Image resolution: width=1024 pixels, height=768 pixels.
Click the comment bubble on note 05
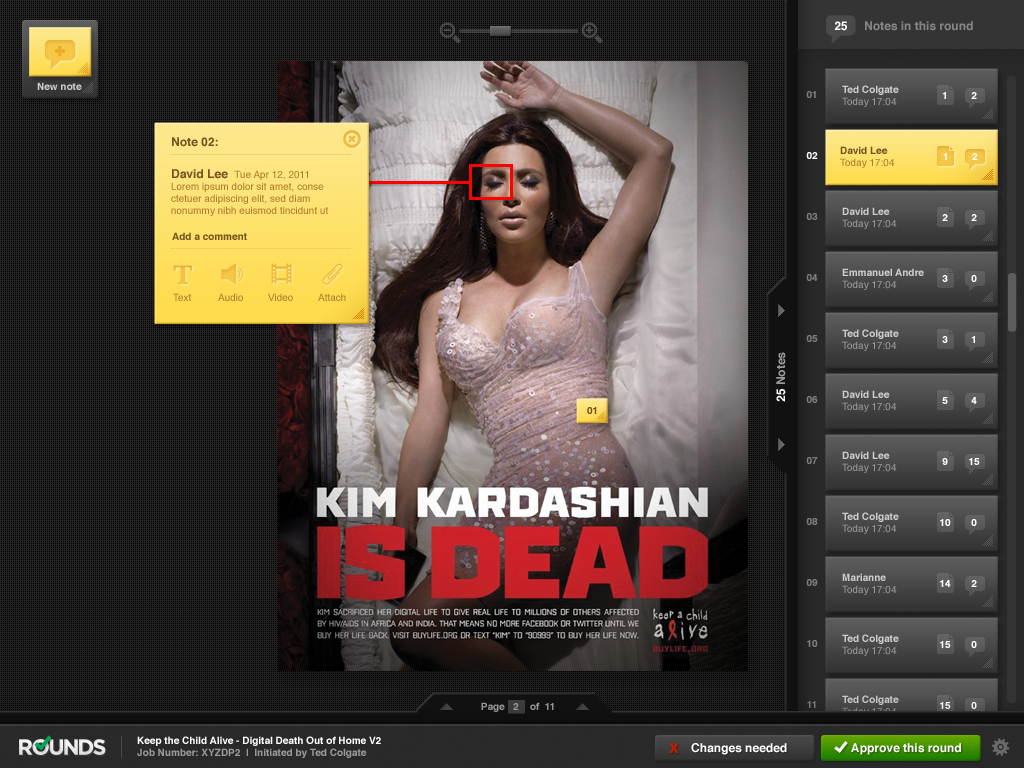(974, 340)
